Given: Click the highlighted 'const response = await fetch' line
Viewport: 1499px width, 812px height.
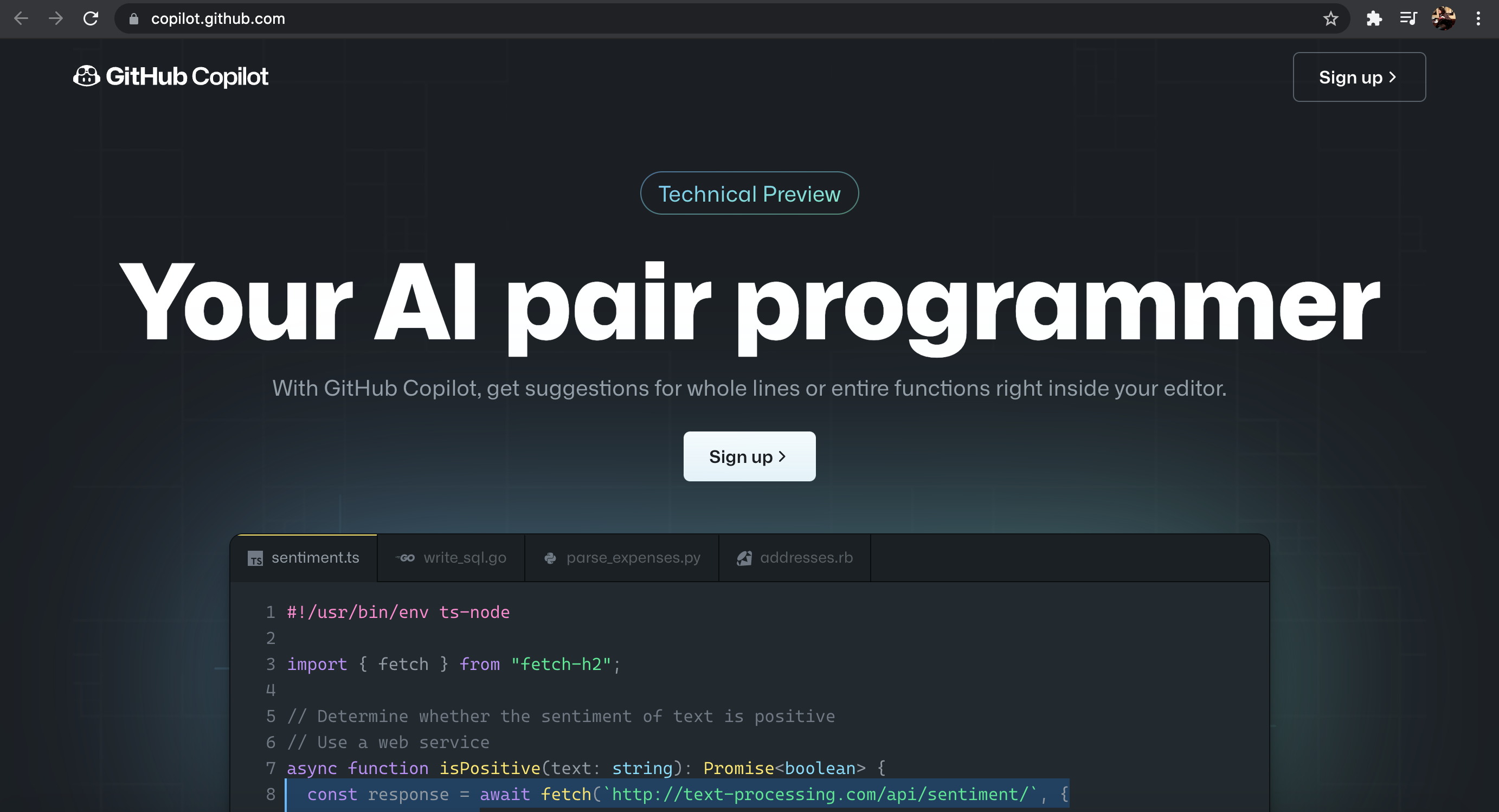Looking at the screenshot, I should 677,795.
